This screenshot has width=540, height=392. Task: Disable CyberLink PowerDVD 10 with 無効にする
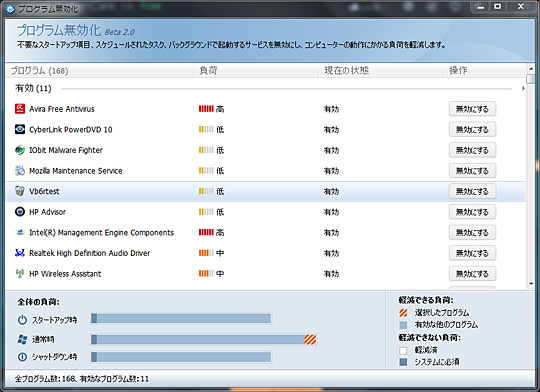point(472,130)
